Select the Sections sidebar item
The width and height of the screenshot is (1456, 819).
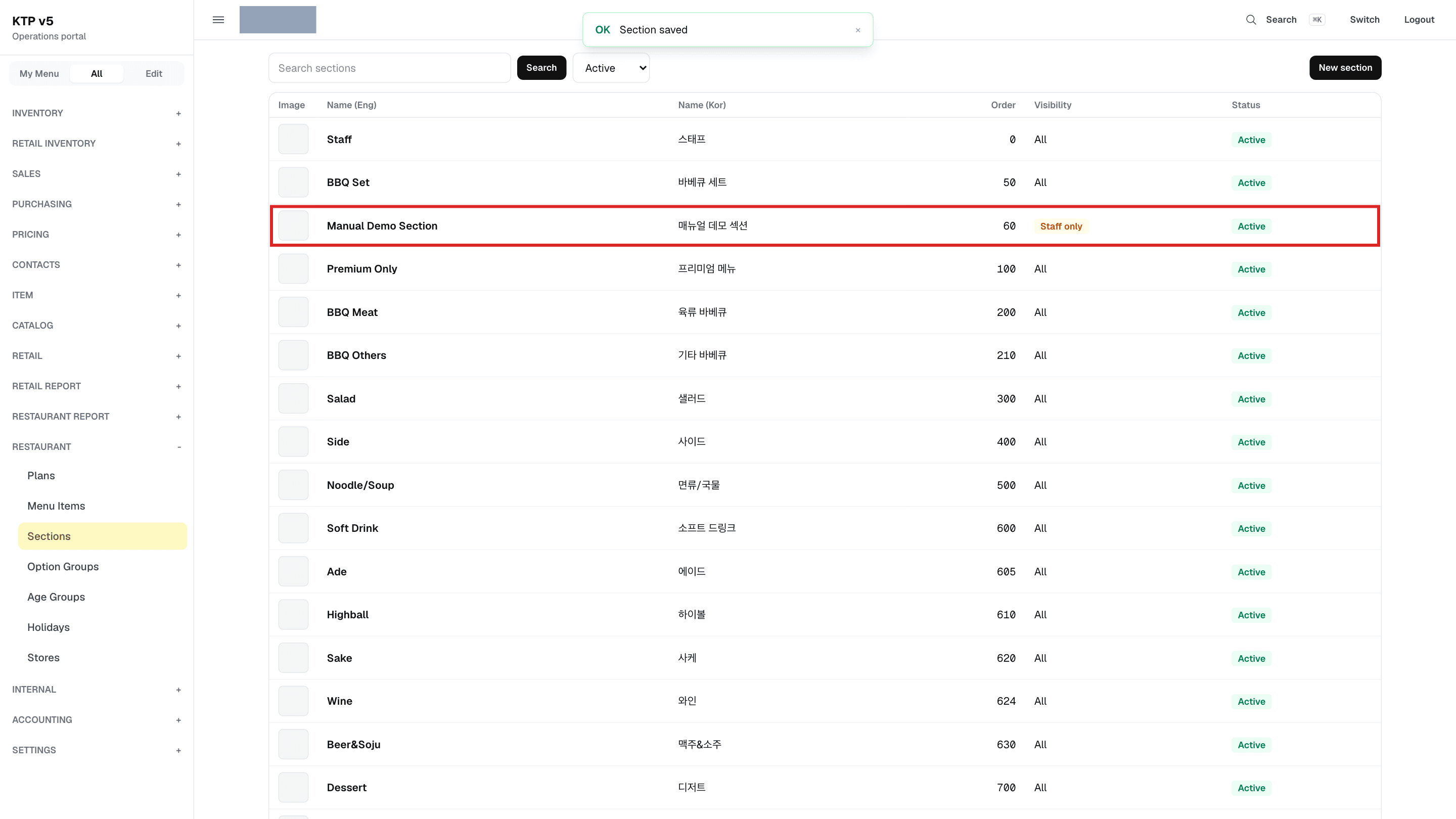102,536
